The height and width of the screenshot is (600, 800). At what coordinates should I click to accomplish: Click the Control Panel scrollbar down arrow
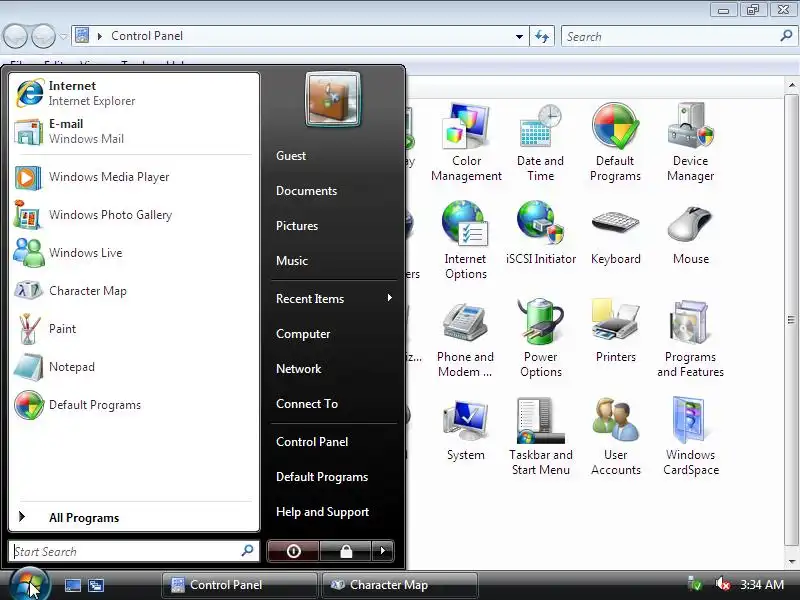tap(791, 561)
